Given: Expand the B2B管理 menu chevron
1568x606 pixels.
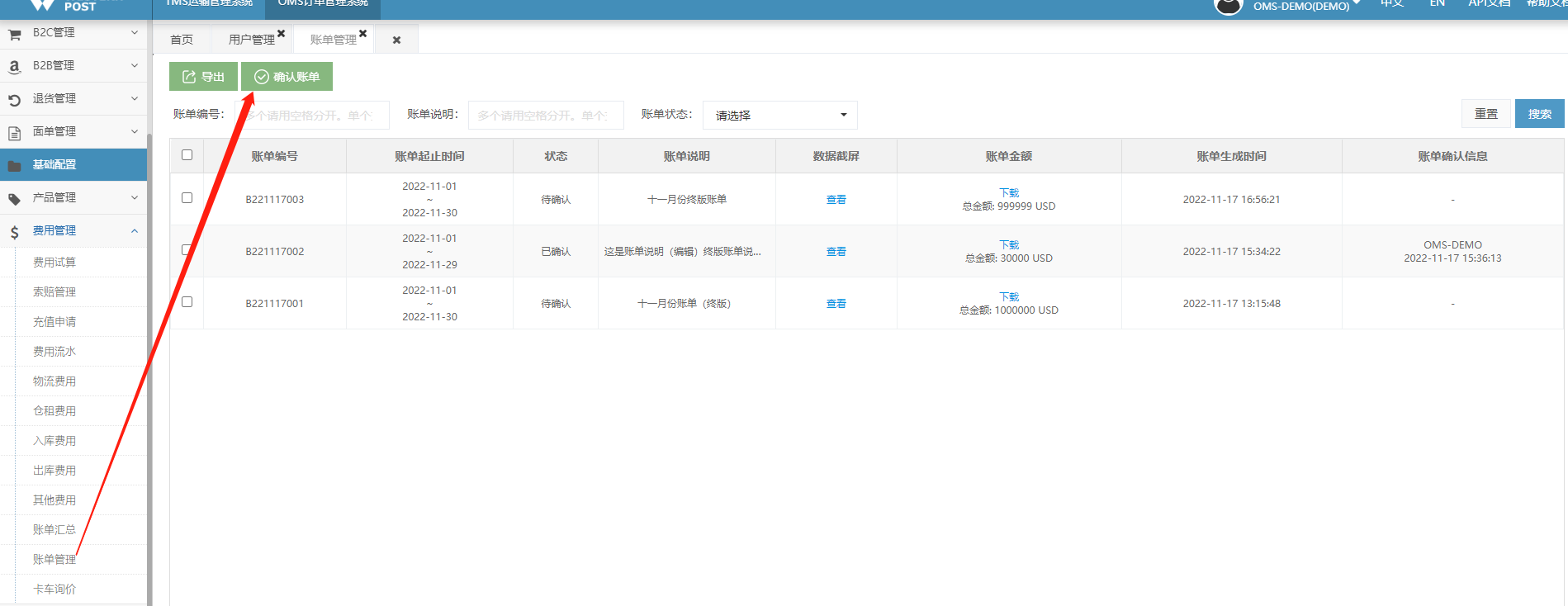Looking at the screenshot, I should pos(135,65).
